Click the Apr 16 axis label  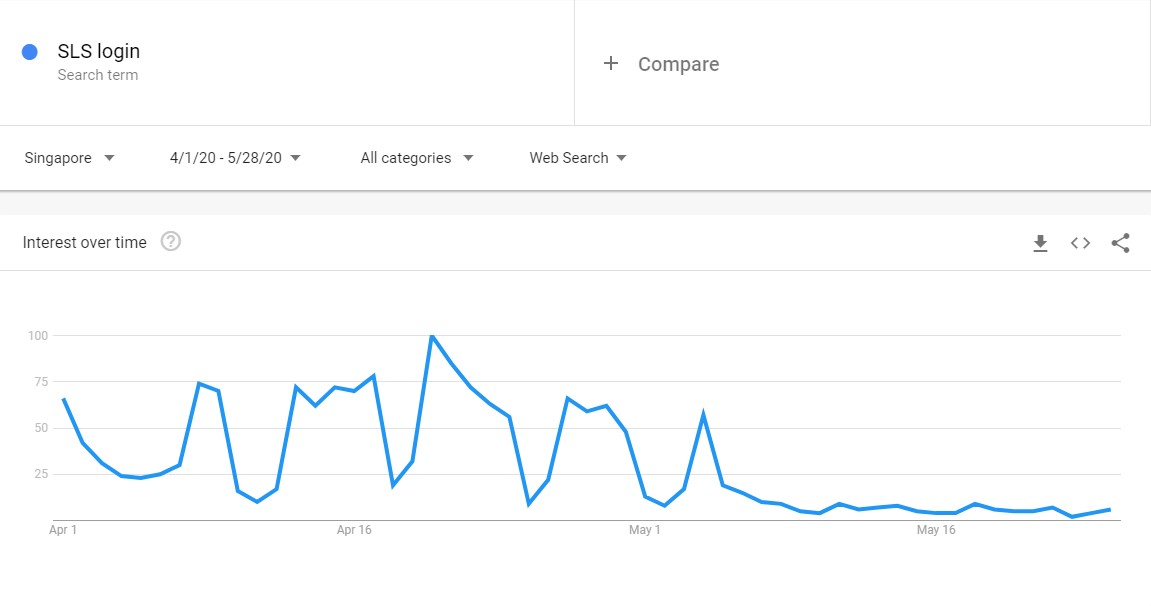354,530
